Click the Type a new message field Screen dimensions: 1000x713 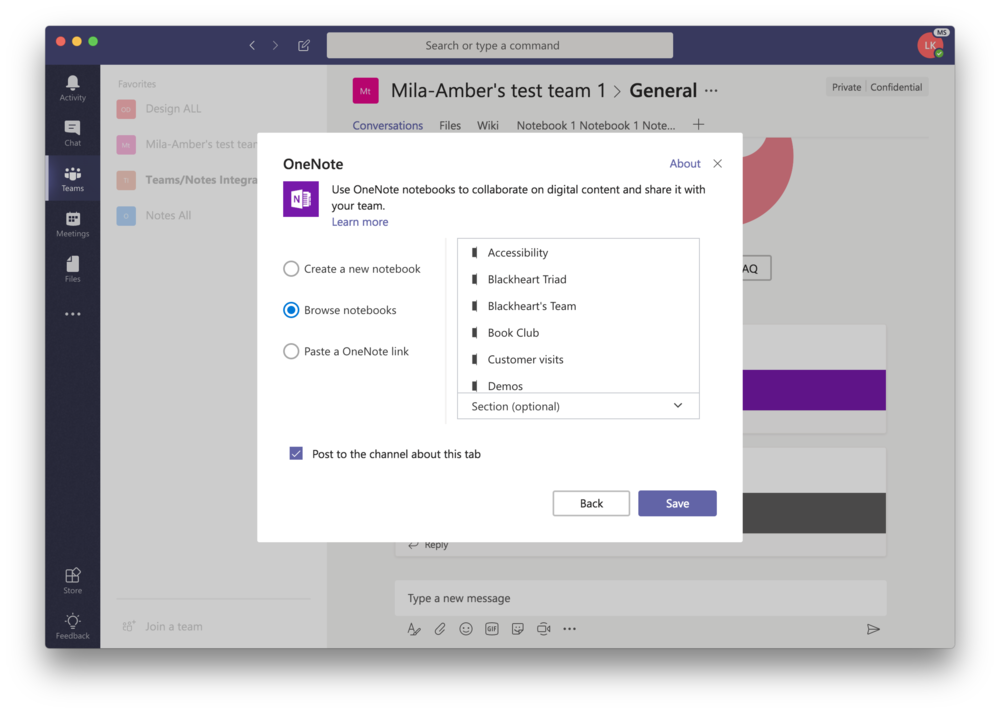[x=640, y=598]
